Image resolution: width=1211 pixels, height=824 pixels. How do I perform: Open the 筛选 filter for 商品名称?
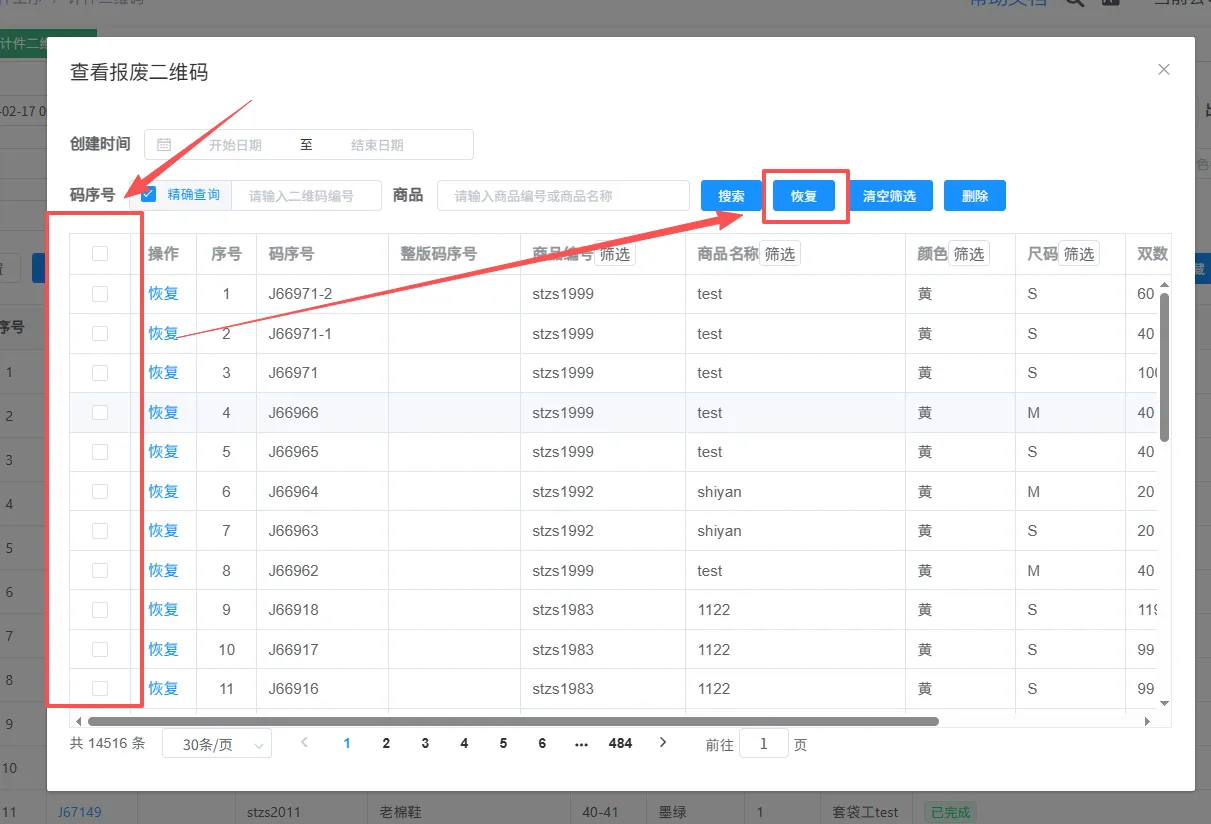tap(780, 254)
